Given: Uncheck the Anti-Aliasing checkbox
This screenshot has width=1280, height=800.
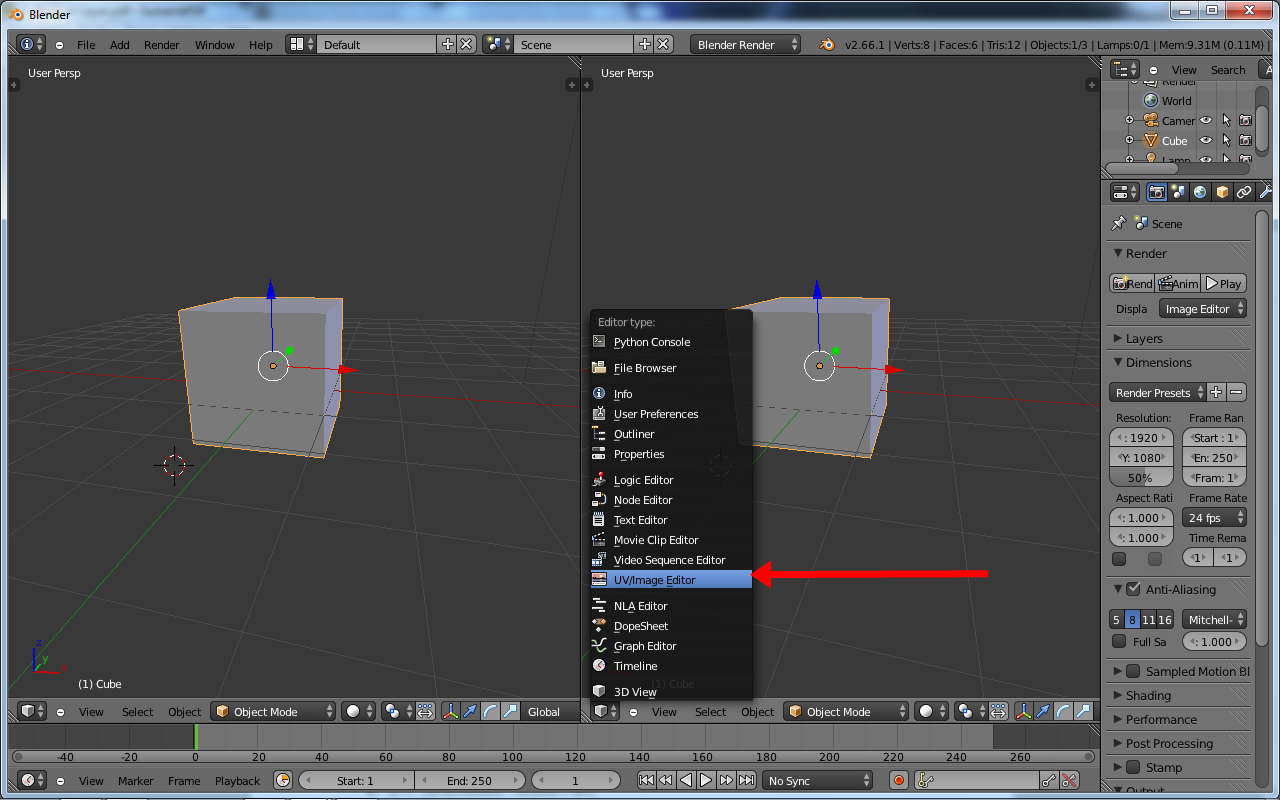Looking at the screenshot, I should coord(1132,589).
